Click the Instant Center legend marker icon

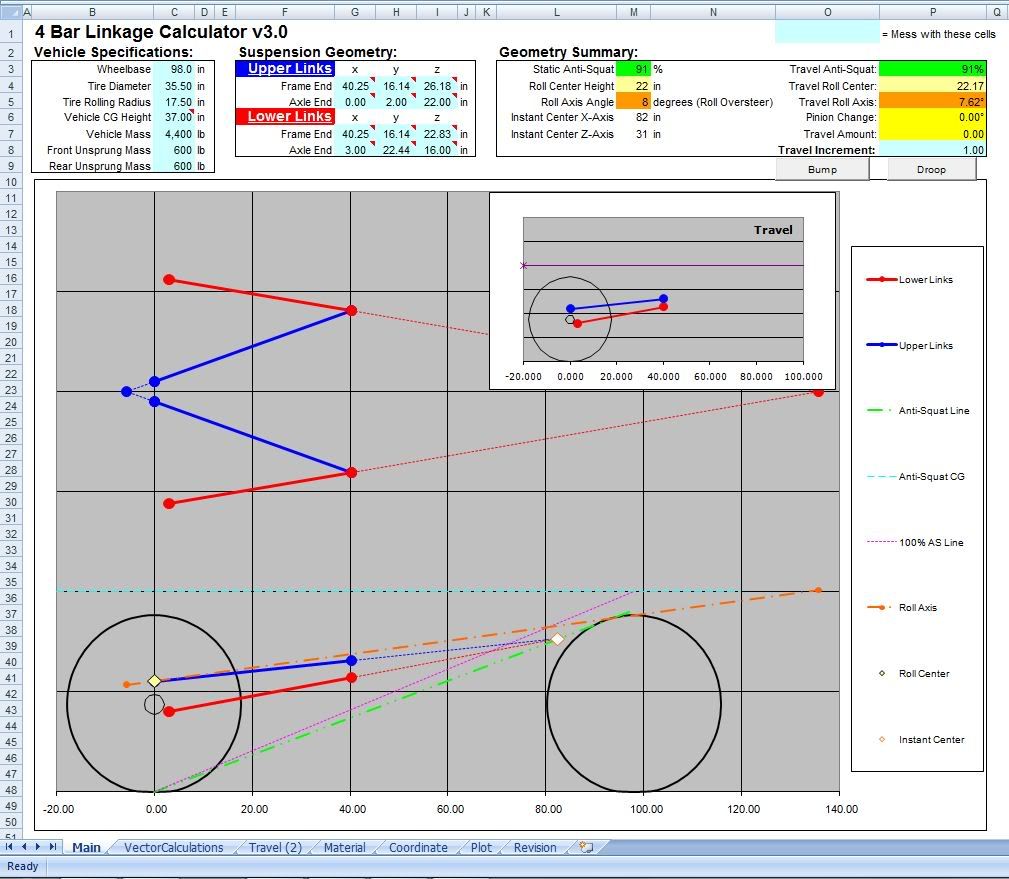881,739
